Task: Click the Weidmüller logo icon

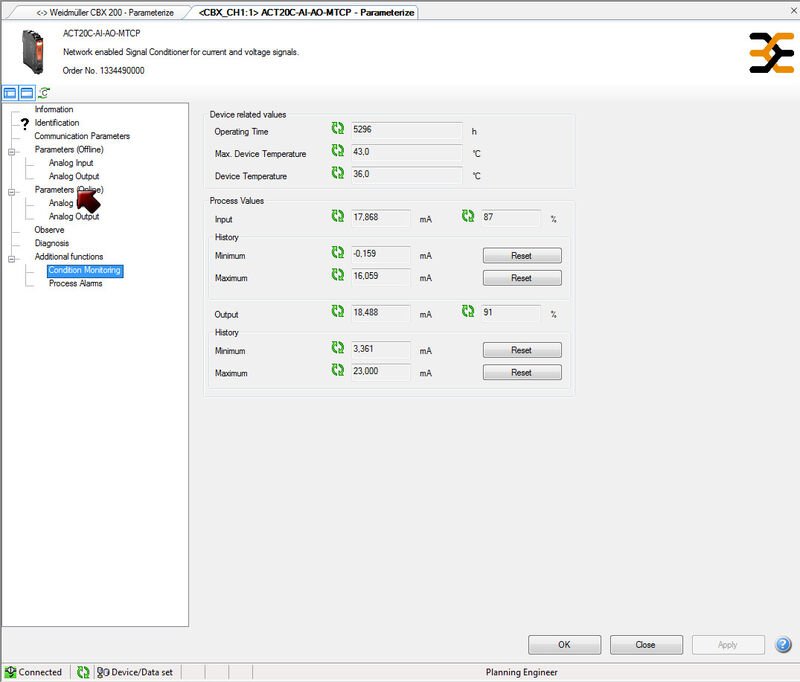Action: pos(771,53)
